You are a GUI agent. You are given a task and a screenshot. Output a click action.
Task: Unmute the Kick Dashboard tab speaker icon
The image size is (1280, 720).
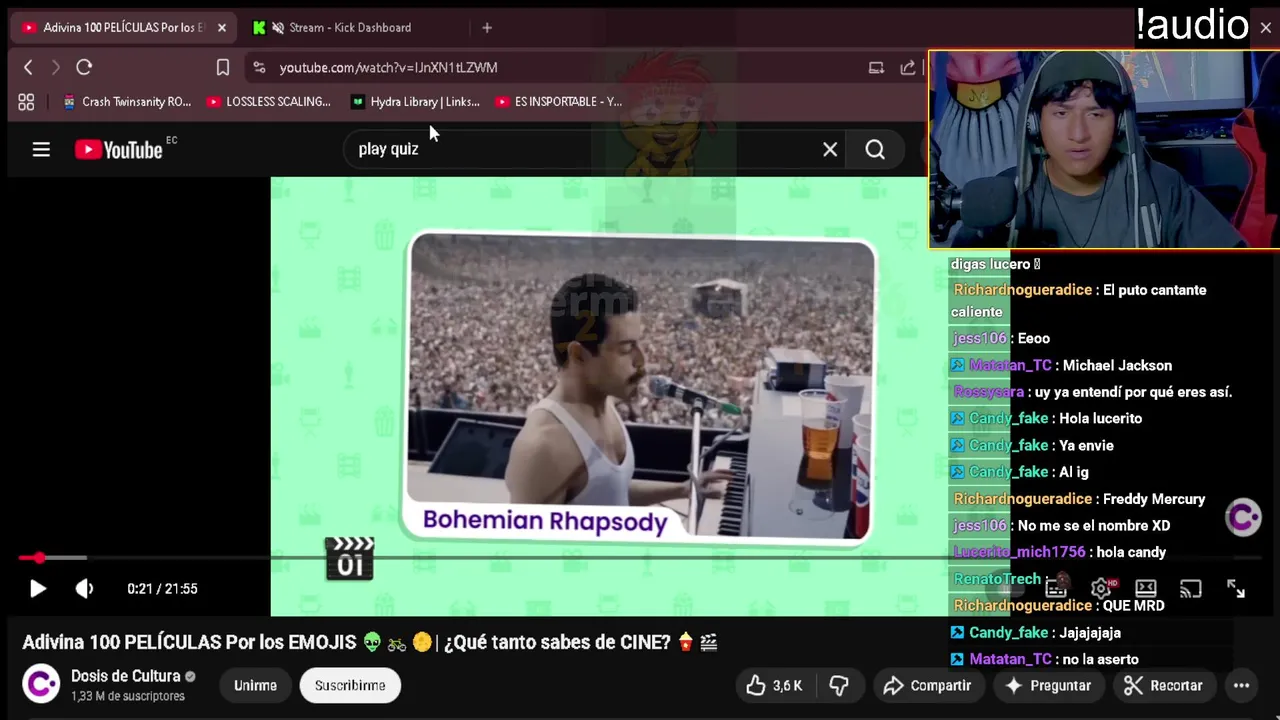tap(279, 28)
